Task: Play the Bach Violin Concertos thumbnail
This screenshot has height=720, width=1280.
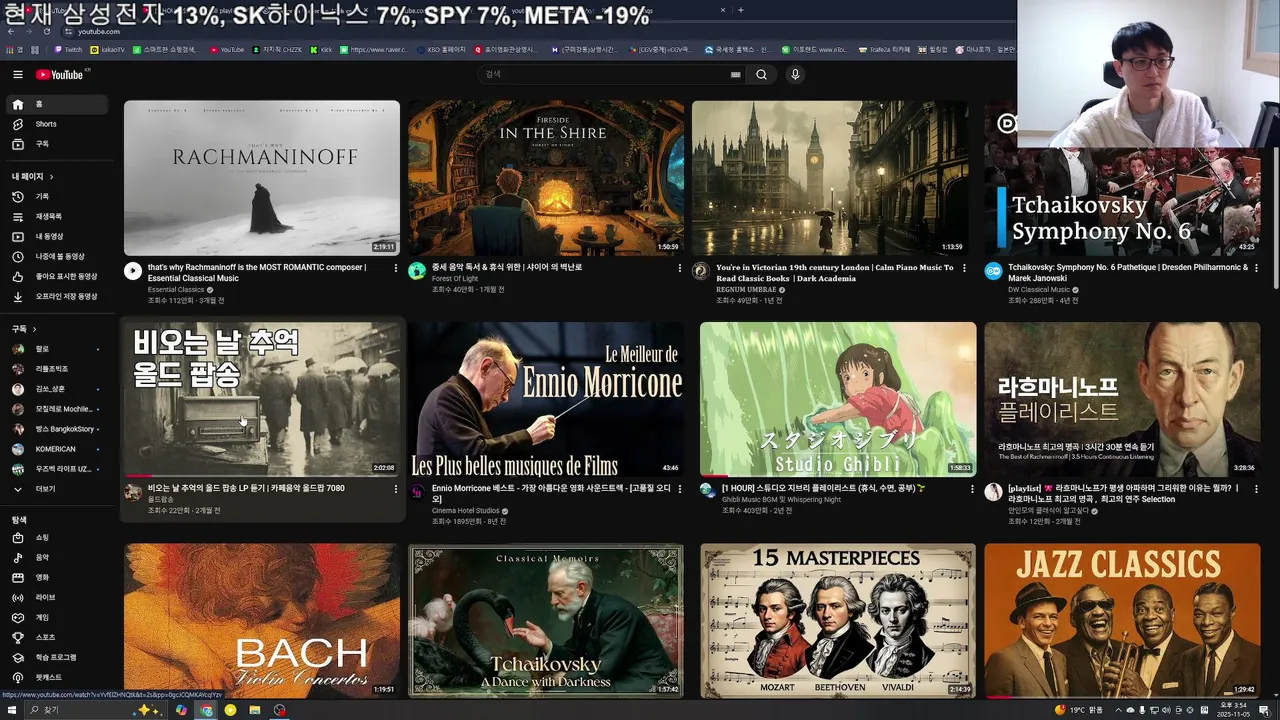Action: point(262,620)
